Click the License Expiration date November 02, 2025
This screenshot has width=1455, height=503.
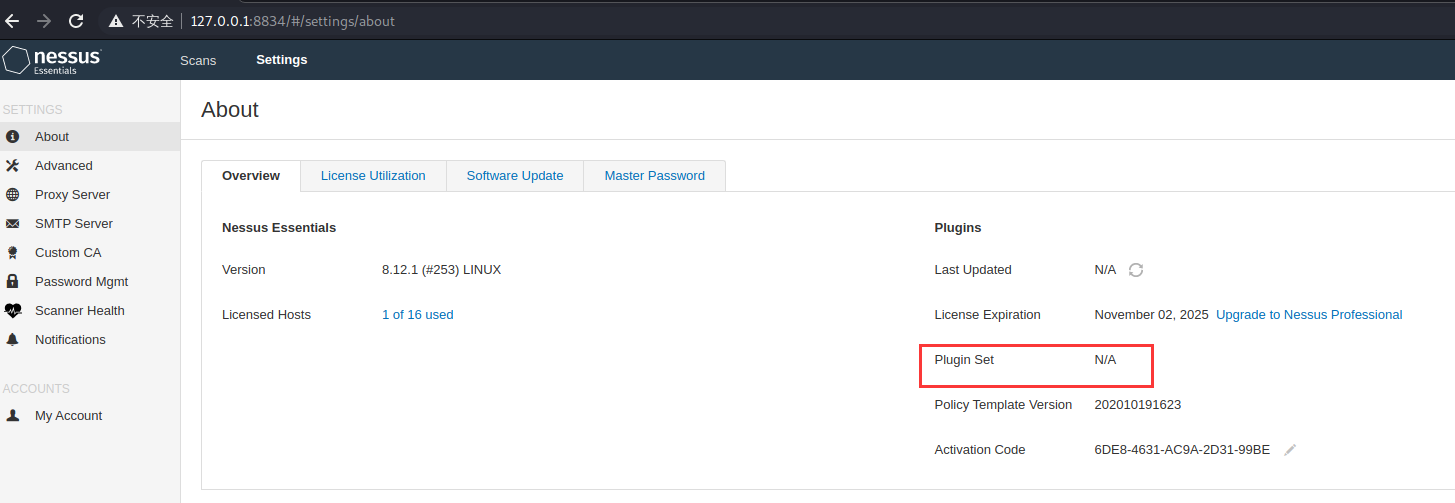click(1151, 315)
